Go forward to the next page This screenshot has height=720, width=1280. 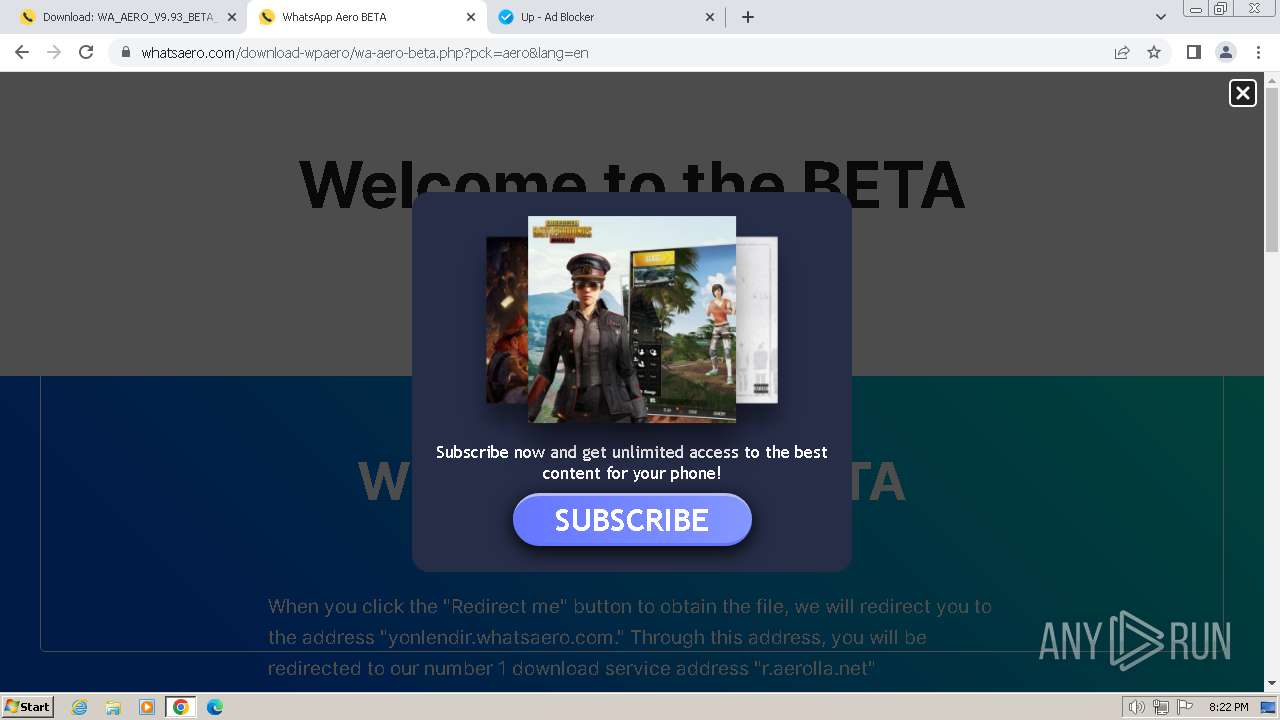coord(54,52)
